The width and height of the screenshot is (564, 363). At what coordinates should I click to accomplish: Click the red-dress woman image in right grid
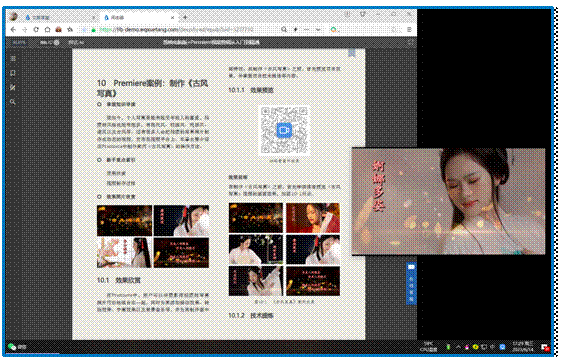click(313, 218)
